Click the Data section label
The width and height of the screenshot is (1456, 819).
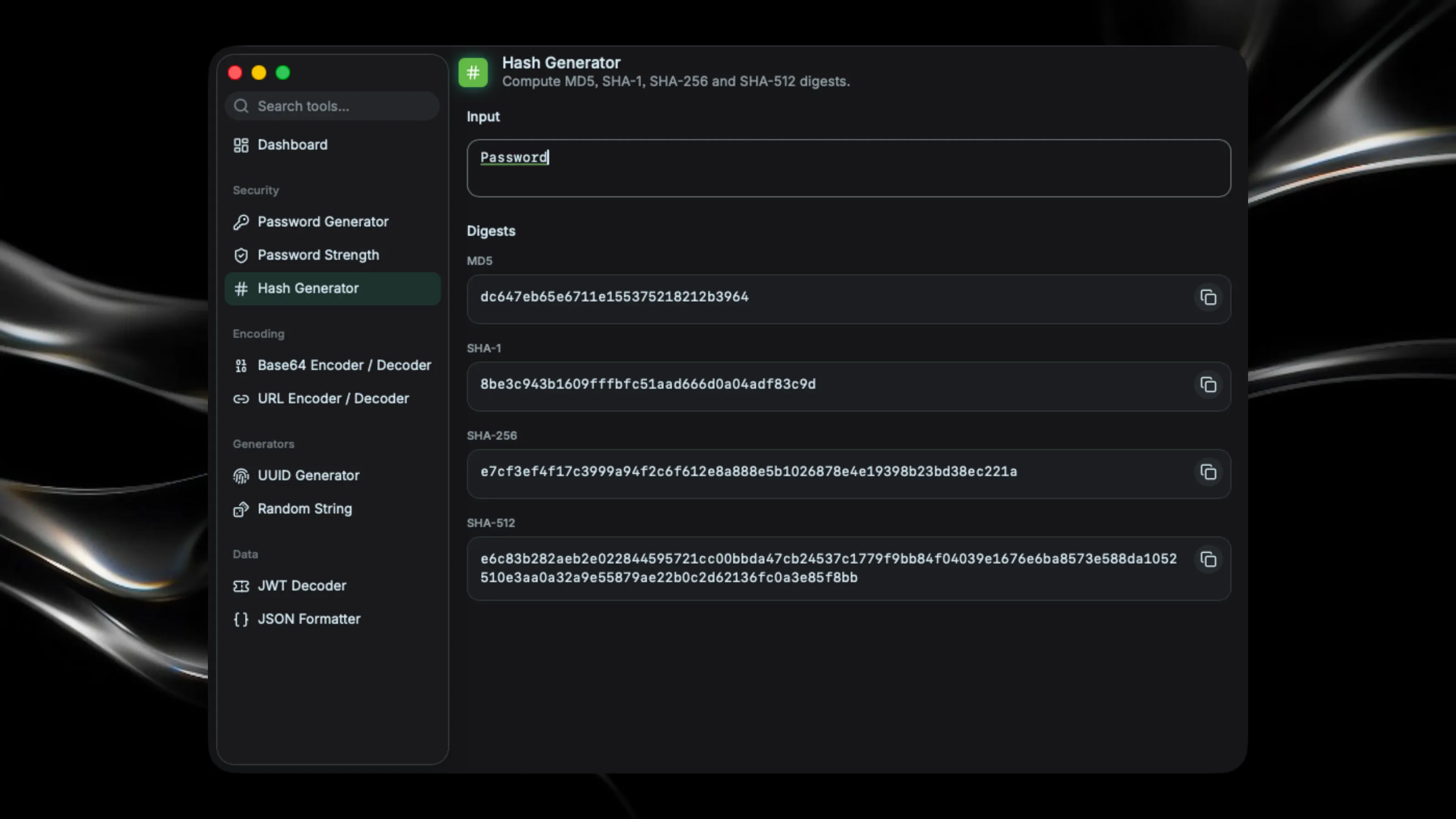click(x=245, y=555)
